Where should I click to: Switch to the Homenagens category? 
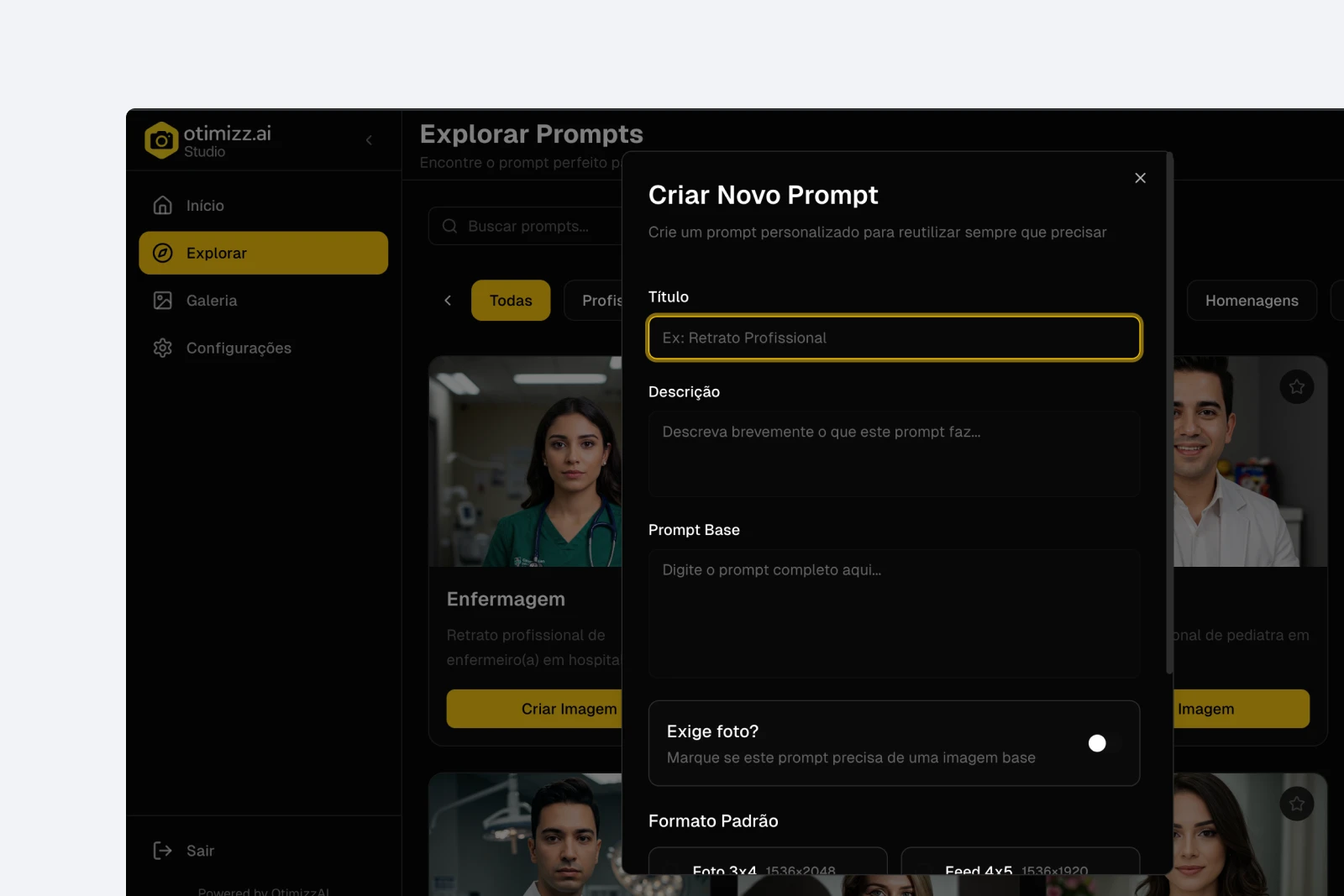pyautogui.click(x=1252, y=300)
